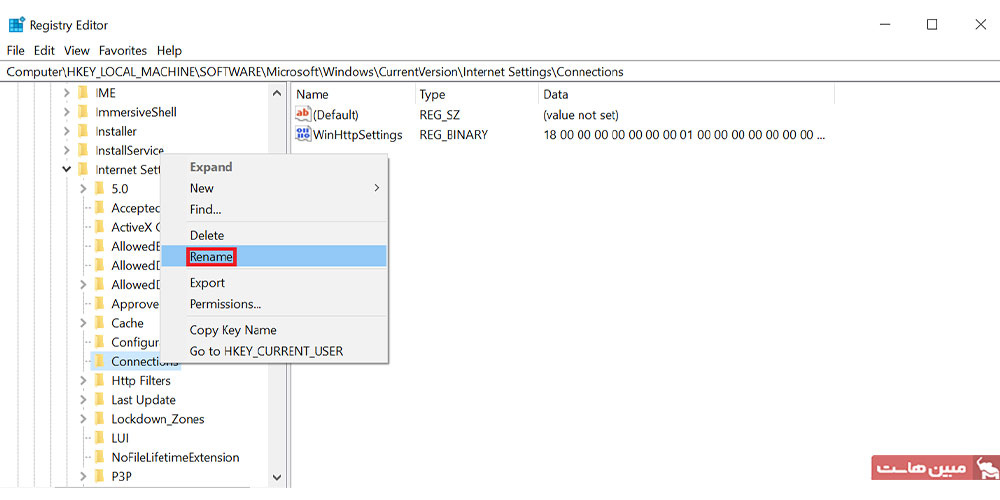The height and width of the screenshot is (500, 1000).
Task: Click the P3P folder icon
Action: point(98,476)
